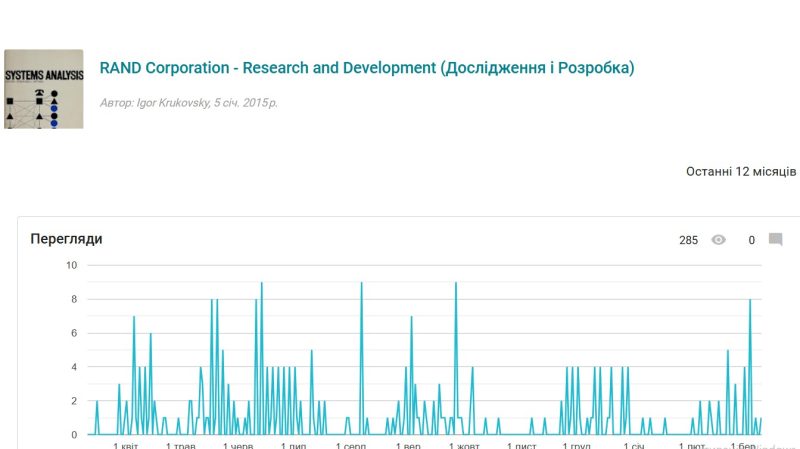The image size is (800, 449).
Task: Click the '1 жовт' axis label
Action: [x=464, y=445]
